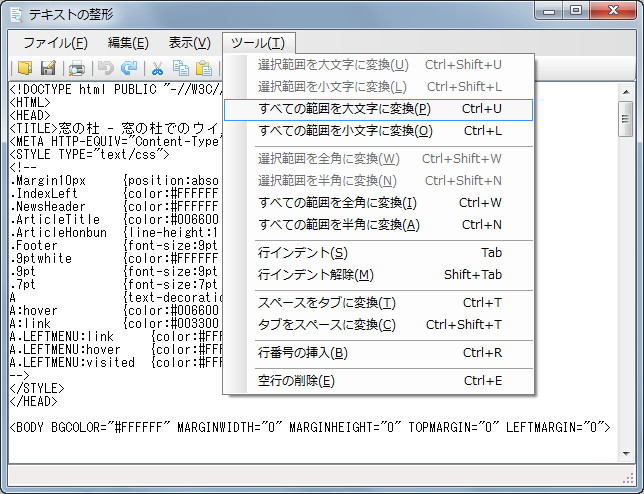The image size is (644, 494).
Task: Click the <STYLE TYPE="text/css"> line
Action: (89, 154)
